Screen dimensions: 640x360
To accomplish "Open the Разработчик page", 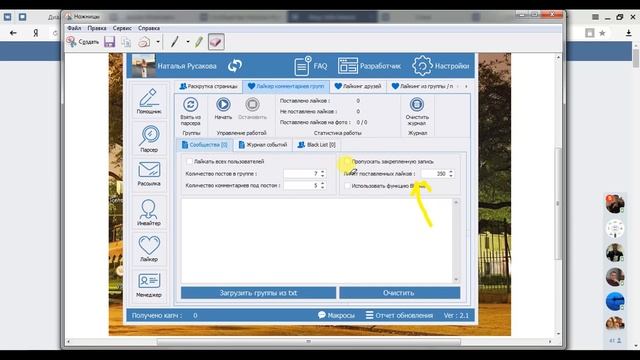I will [x=369, y=66].
